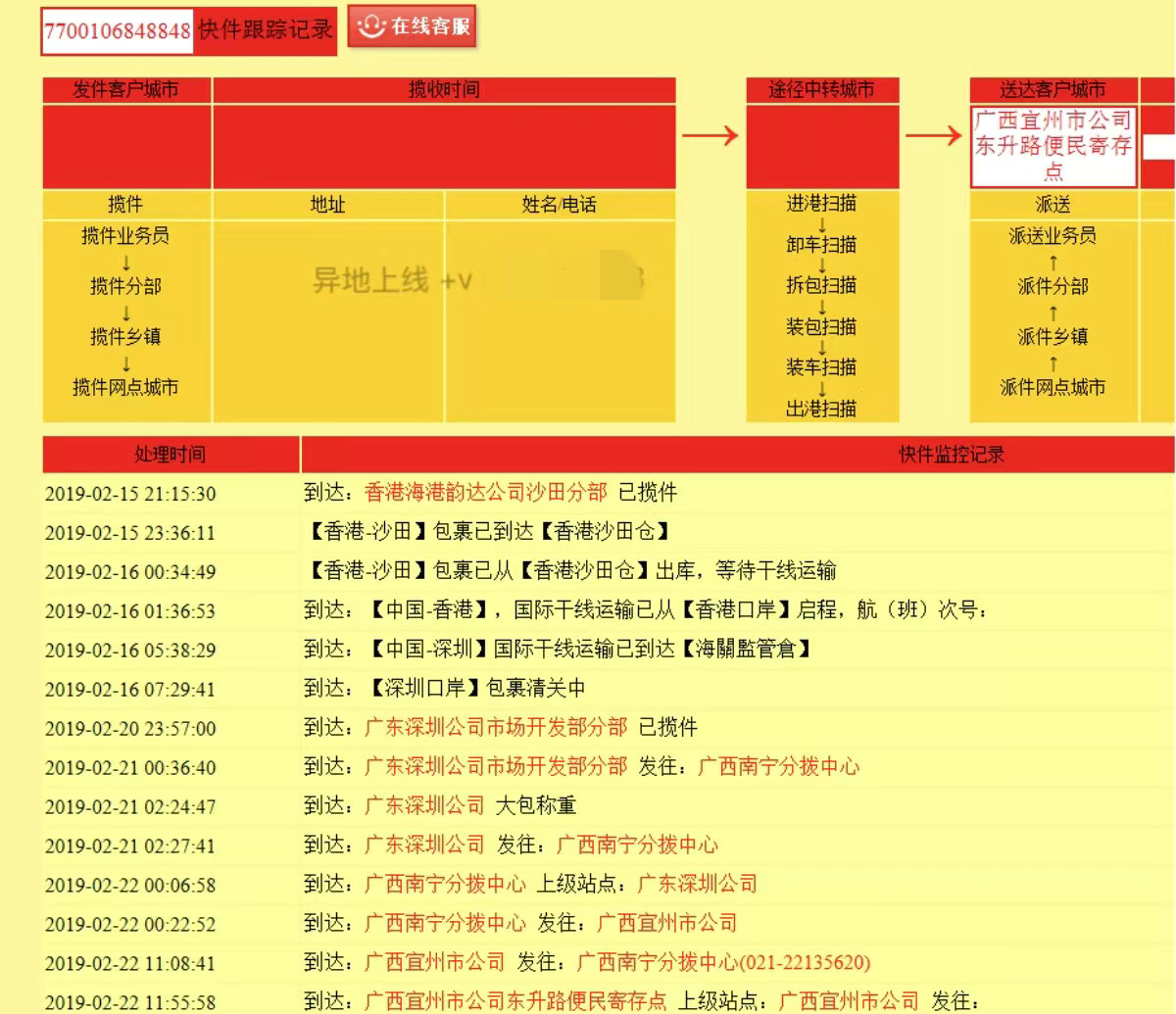
Task: Click the 派送业务员 step label
Action: point(1053,236)
